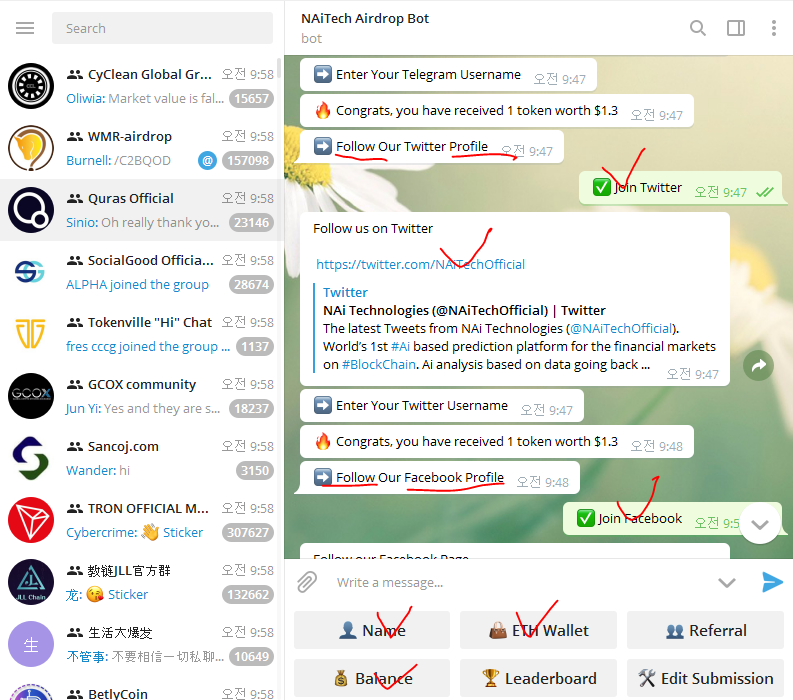
Task: Select the Quras Official chat
Action: pos(142,210)
